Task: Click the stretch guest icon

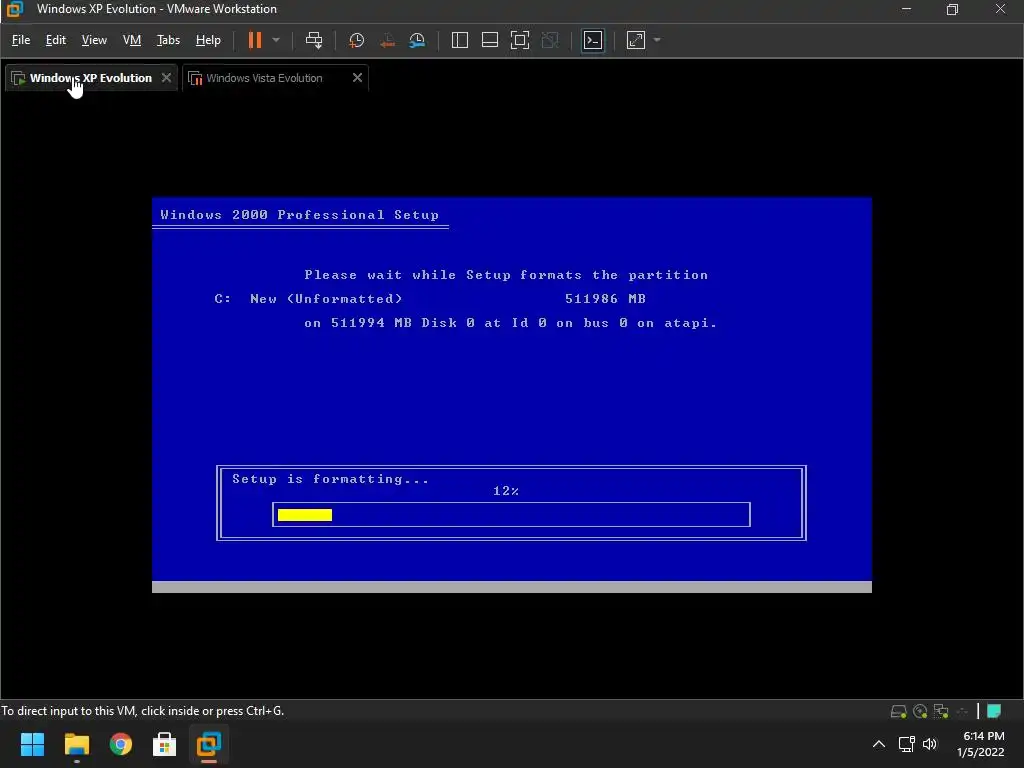Action: [635, 40]
